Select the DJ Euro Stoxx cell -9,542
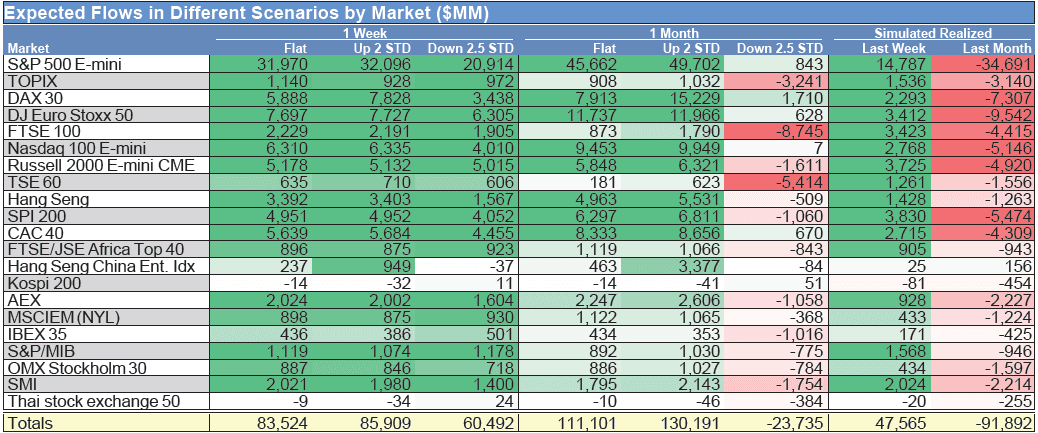 pyautogui.click(x=982, y=115)
